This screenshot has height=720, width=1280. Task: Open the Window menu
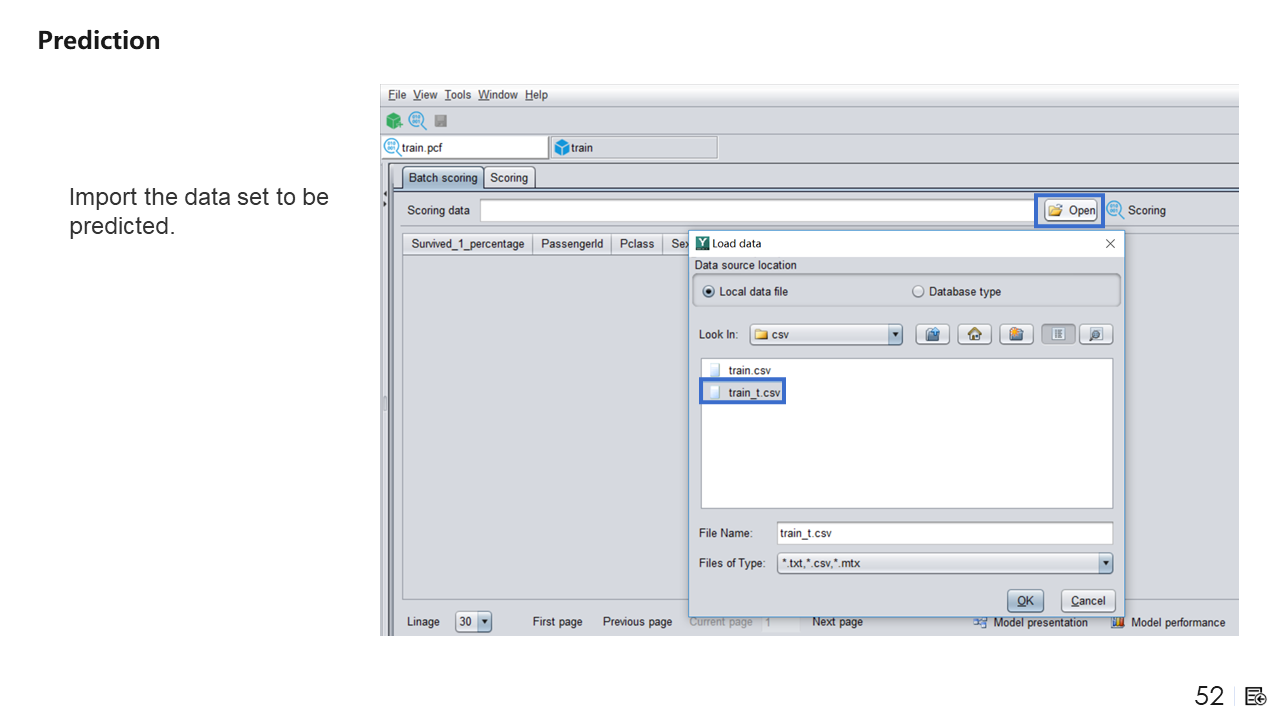pos(498,95)
